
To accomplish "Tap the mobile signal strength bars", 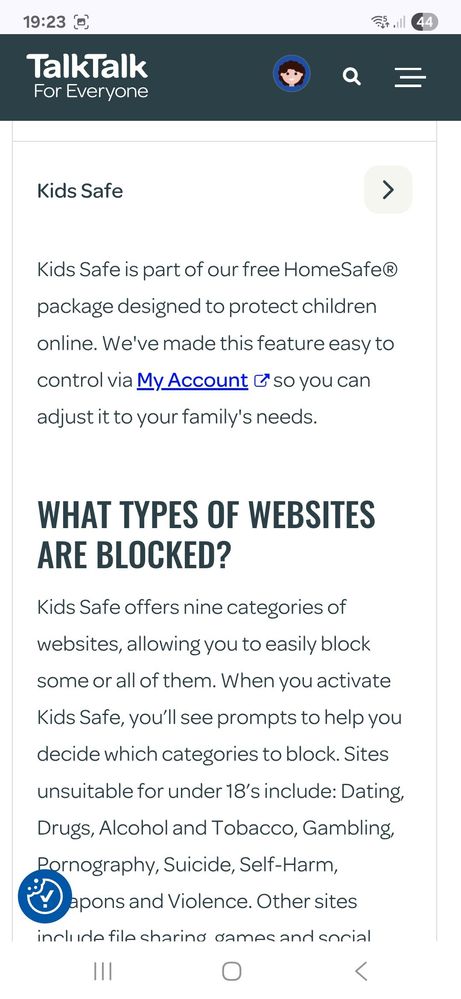I will pyautogui.click(x=399, y=23).
